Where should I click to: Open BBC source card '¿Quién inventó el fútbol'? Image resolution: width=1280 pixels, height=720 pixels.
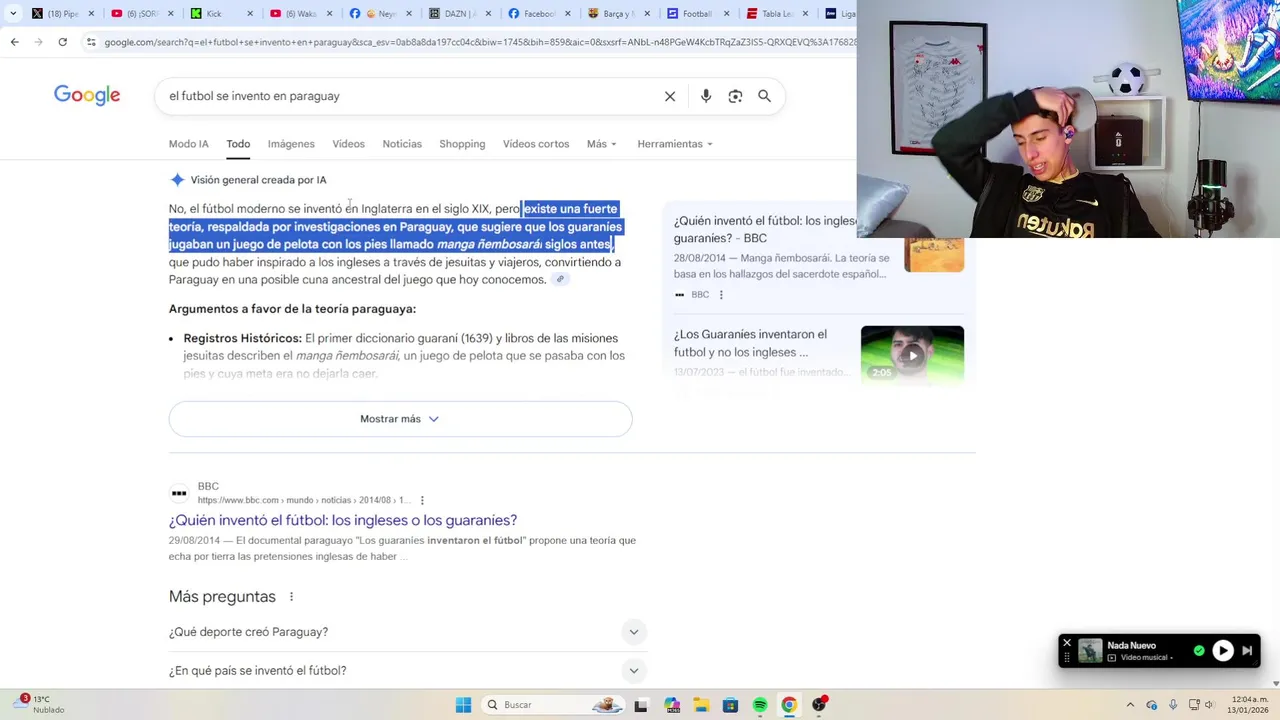point(765,229)
